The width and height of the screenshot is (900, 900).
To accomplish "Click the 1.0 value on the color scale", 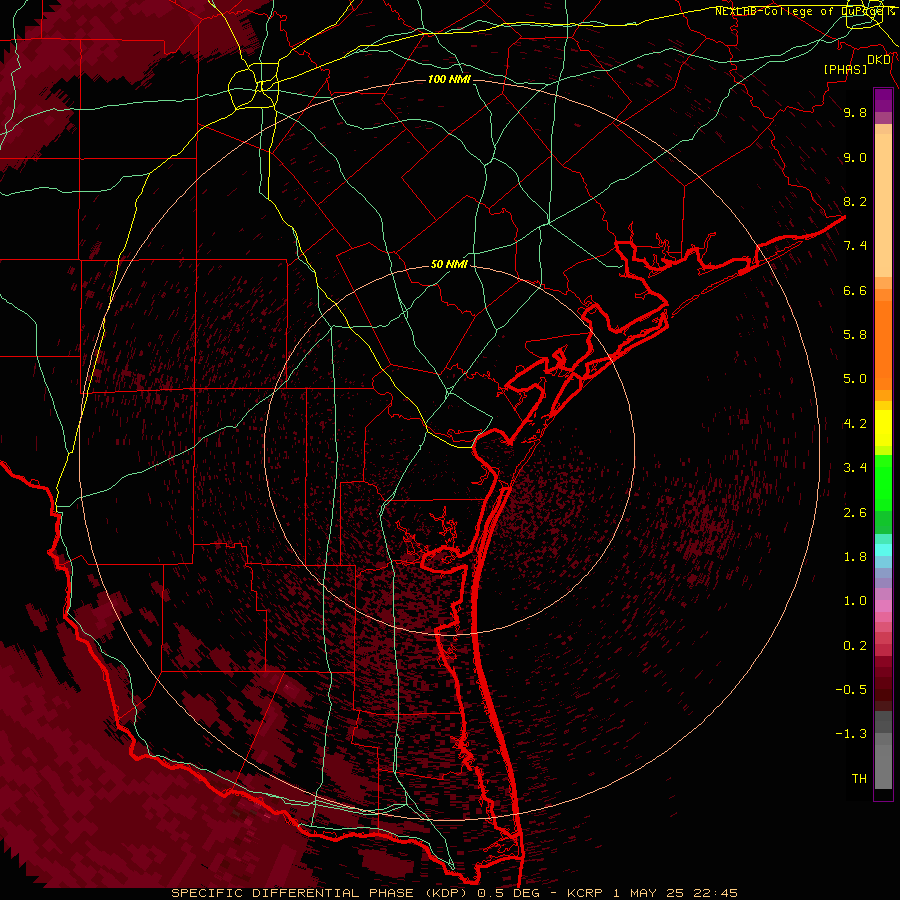I will [855, 600].
